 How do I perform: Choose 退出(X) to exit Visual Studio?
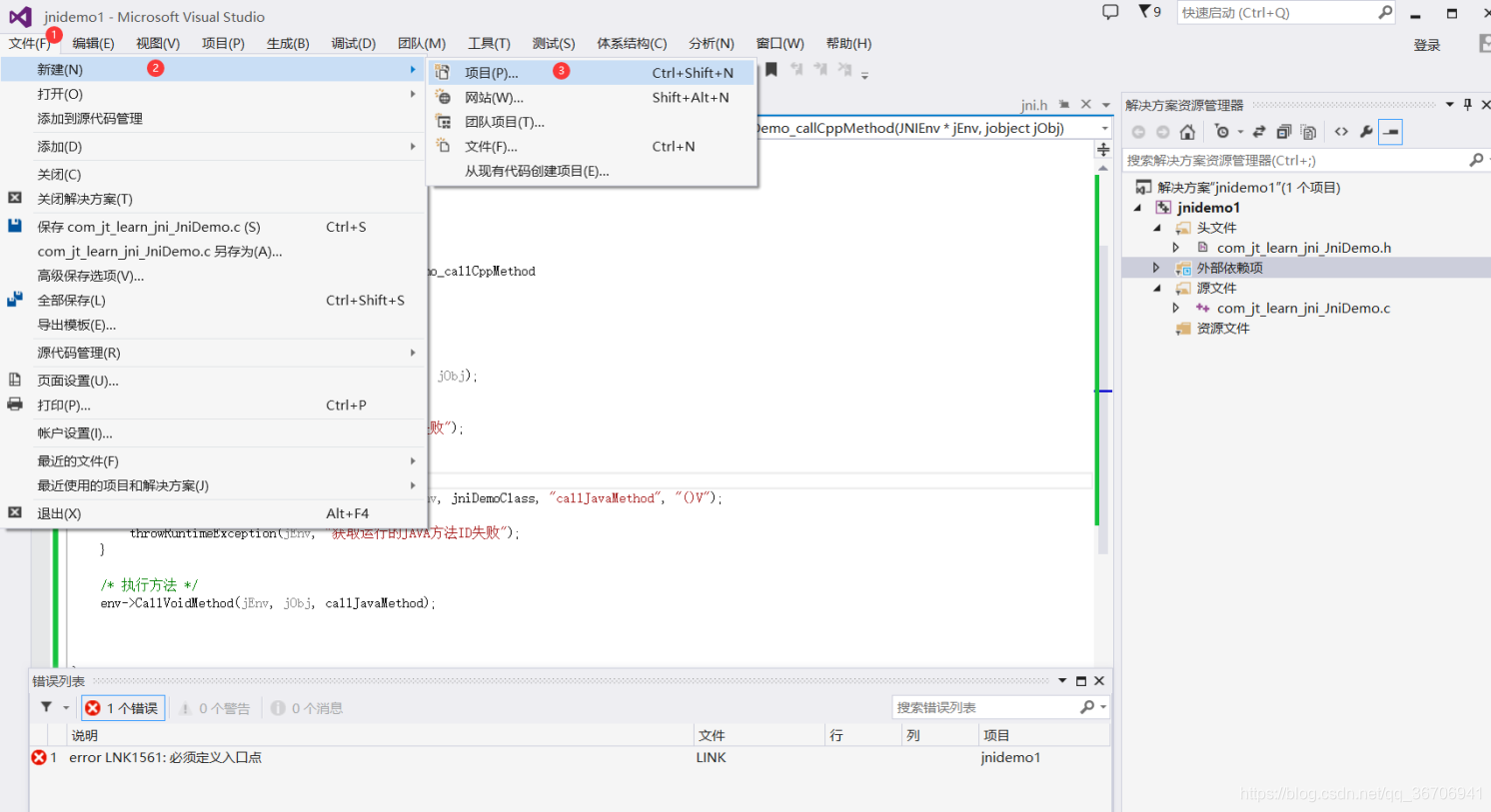point(214,513)
